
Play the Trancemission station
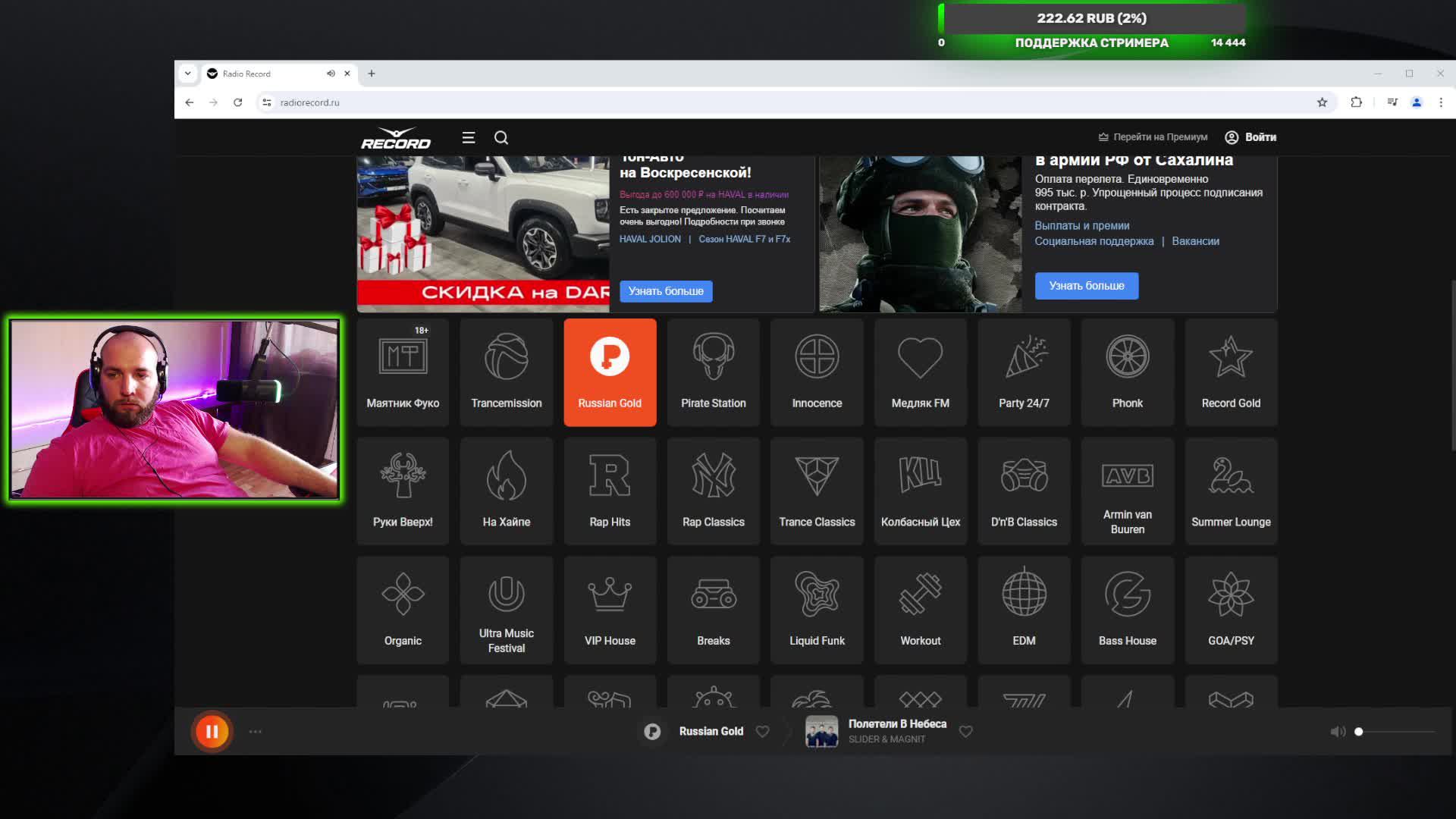click(507, 372)
